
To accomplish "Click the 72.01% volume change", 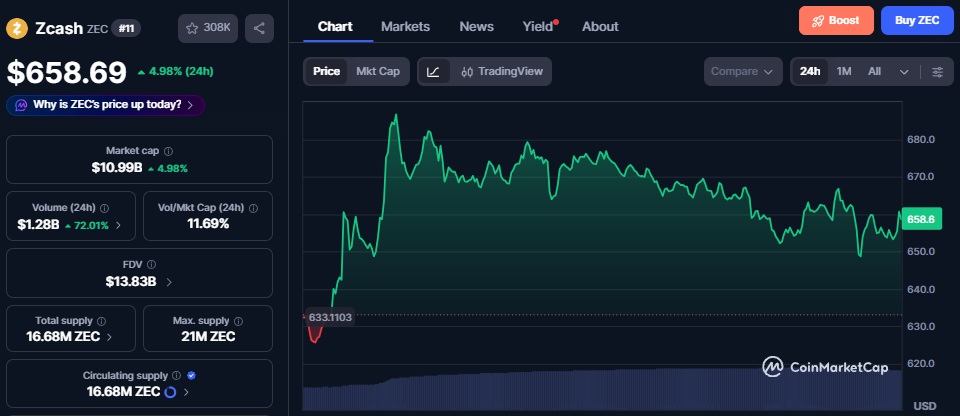I will (x=87, y=225).
